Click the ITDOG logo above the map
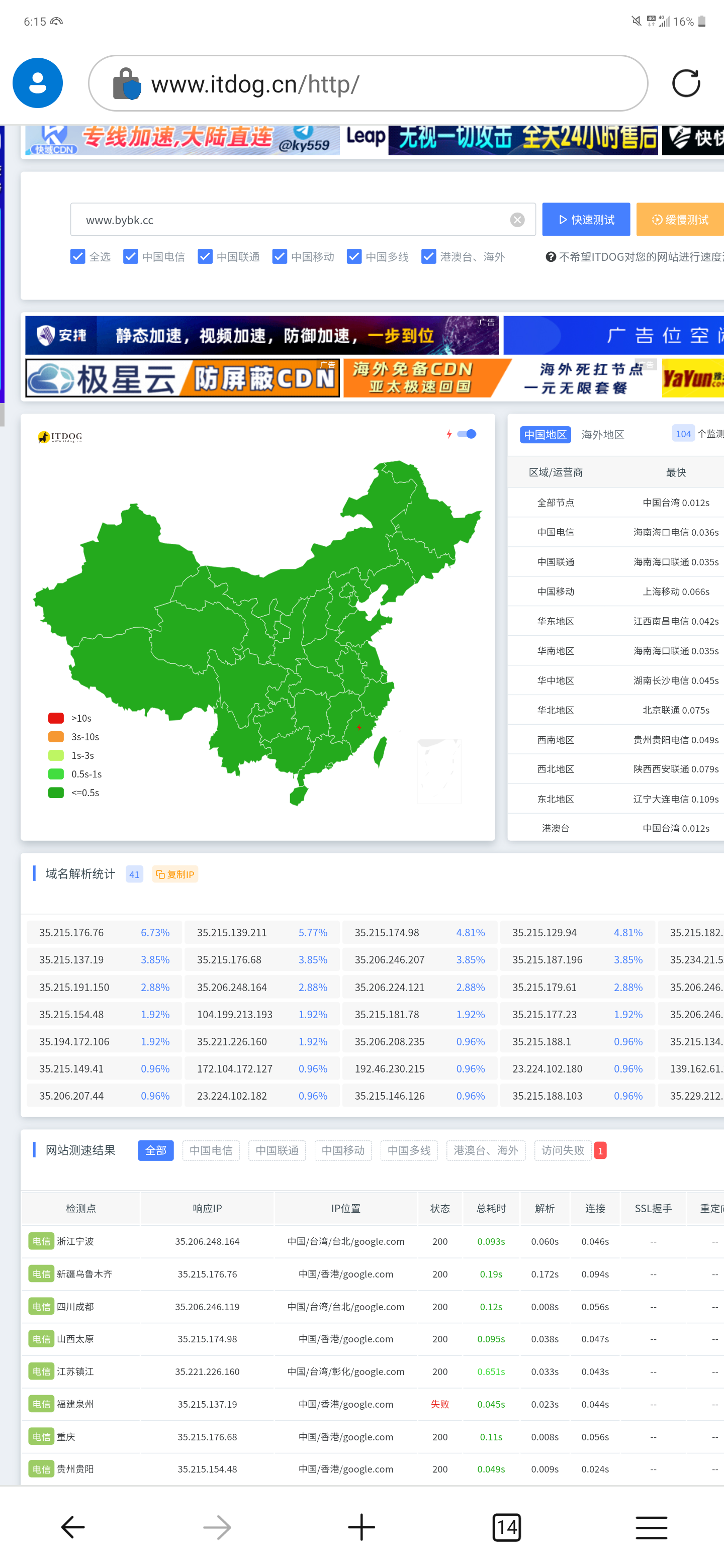 click(x=60, y=436)
